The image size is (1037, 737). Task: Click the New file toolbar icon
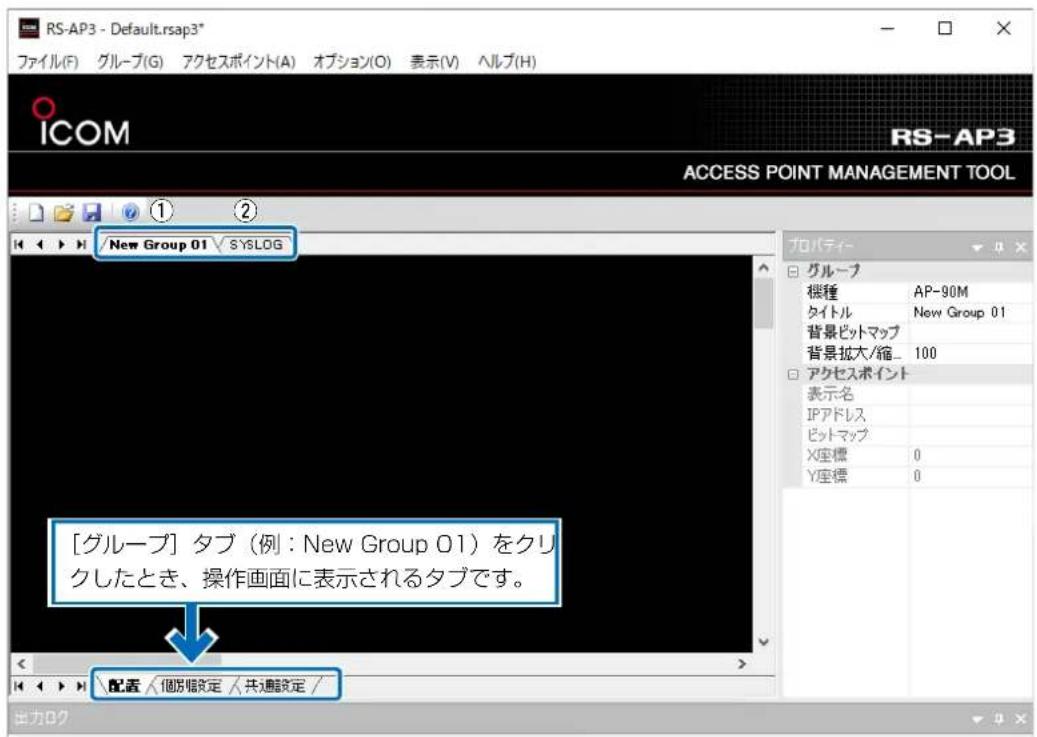pos(36,212)
